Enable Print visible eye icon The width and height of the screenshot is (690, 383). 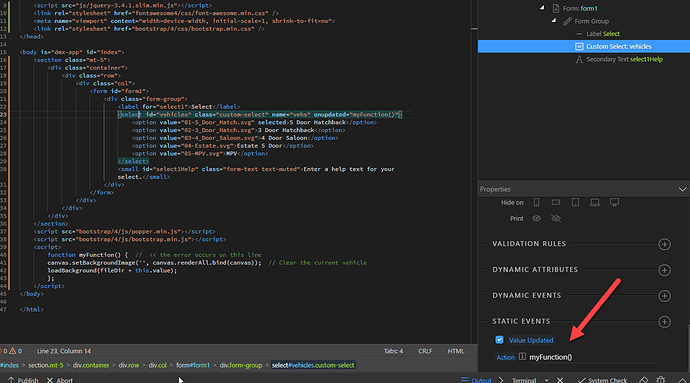click(x=536, y=218)
